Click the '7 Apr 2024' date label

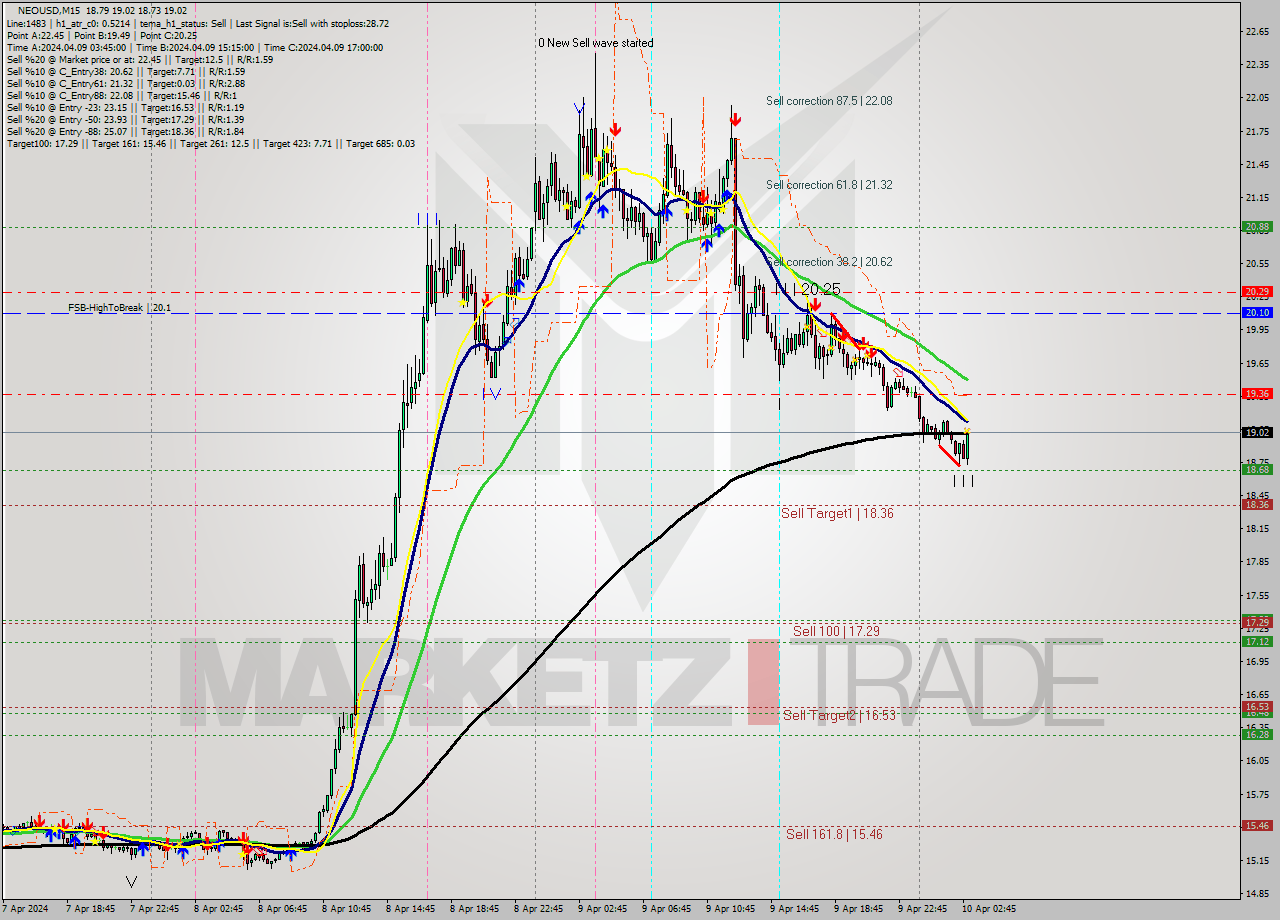(x=25, y=909)
